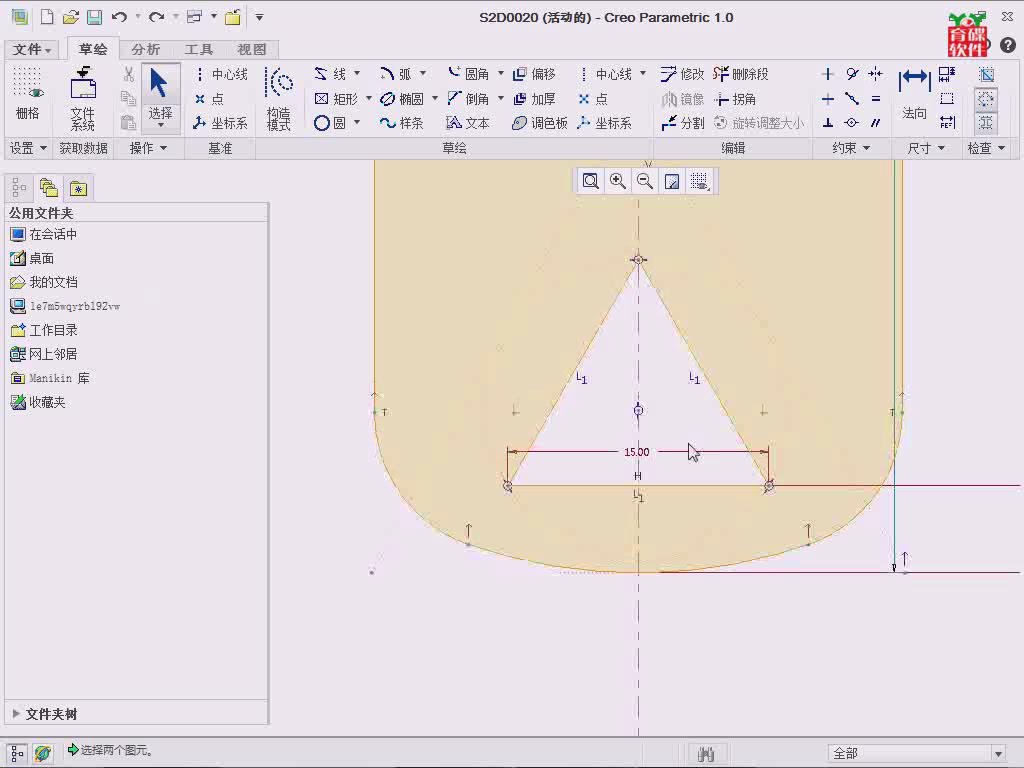Toggle 构造模式 construction mode
The image size is (1024, 768).
pos(279,99)
